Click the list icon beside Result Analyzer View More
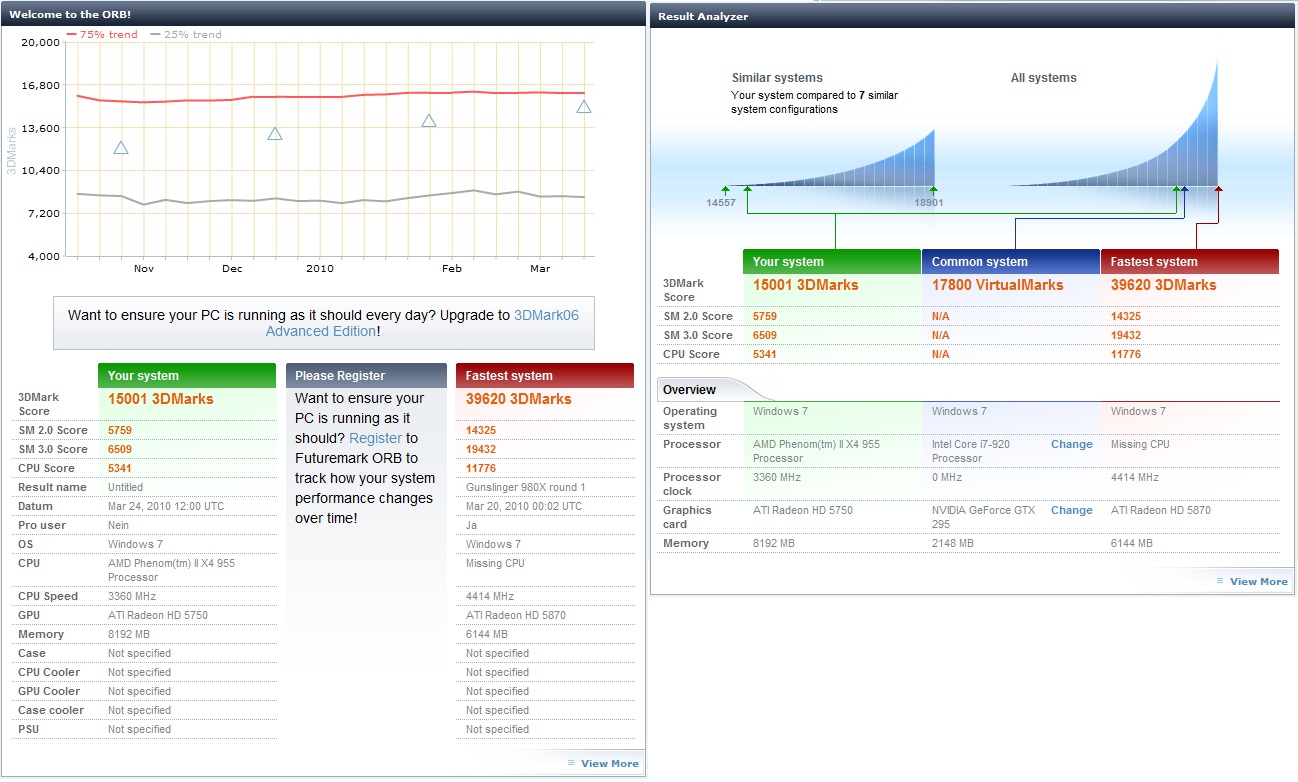 tap(1220, 581)
